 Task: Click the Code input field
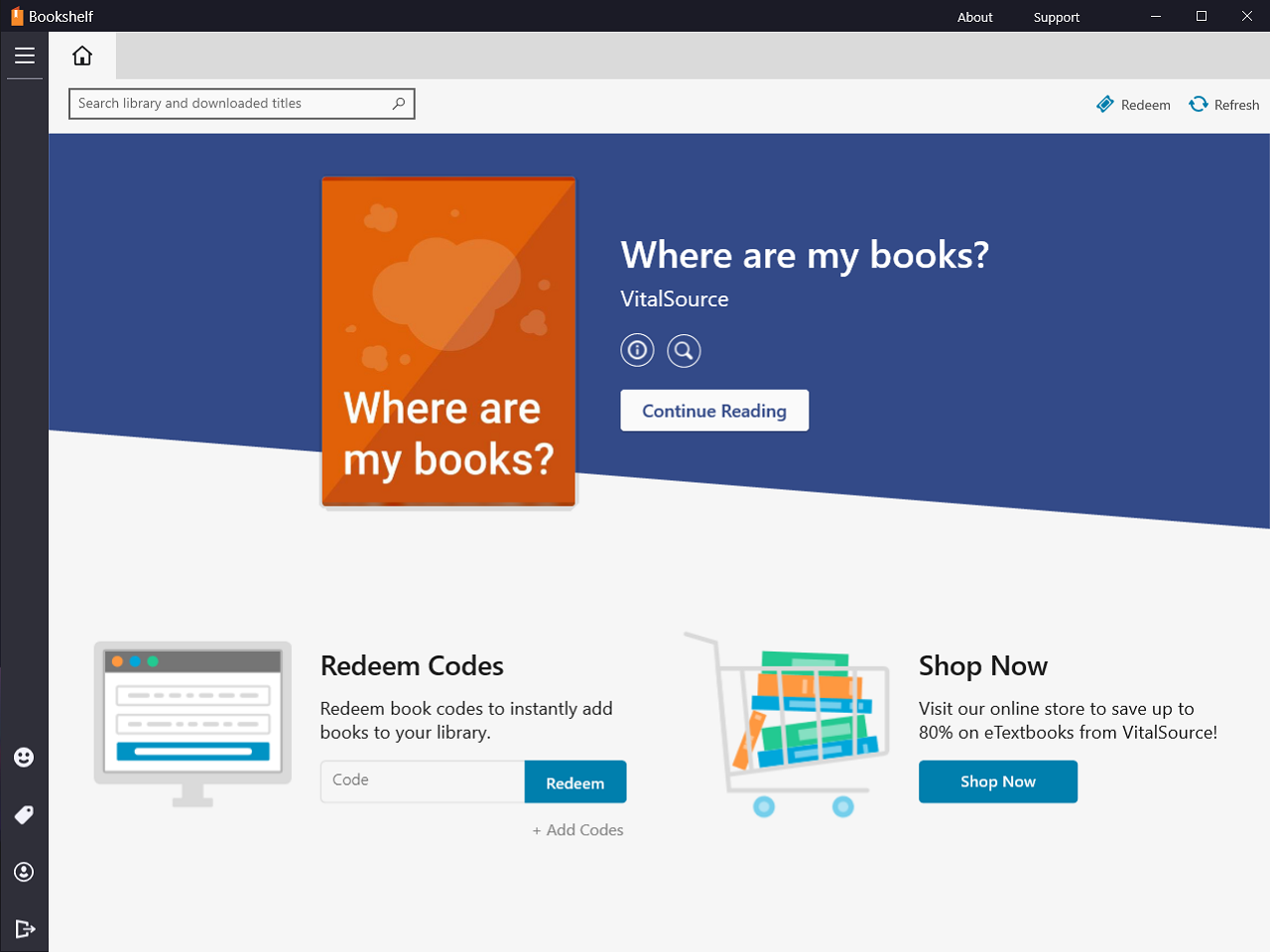(x=423, y=781)
